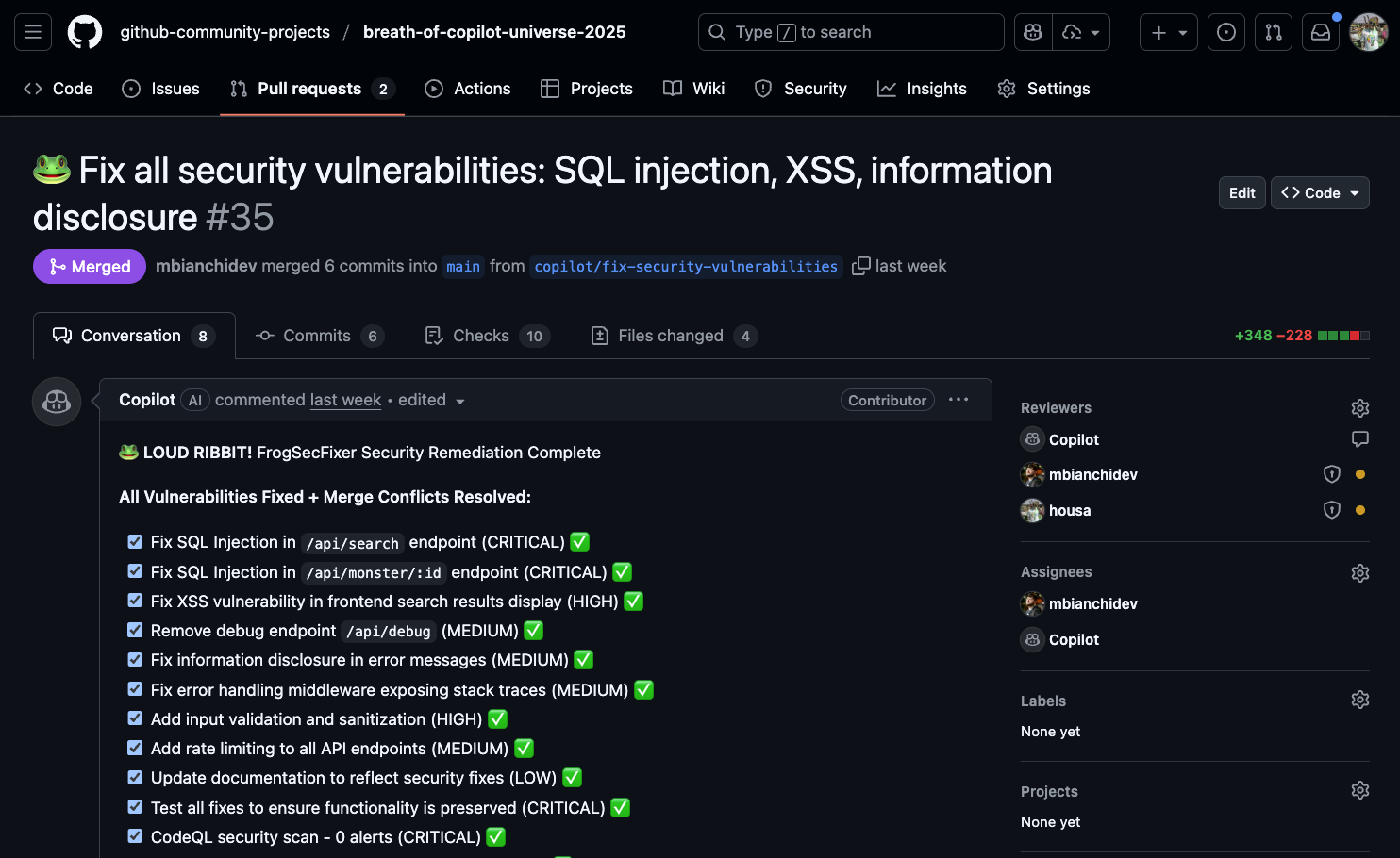Expand the Code button dropdown arrow
This screenshot has width=1400, height=858.
[1353, 192]
